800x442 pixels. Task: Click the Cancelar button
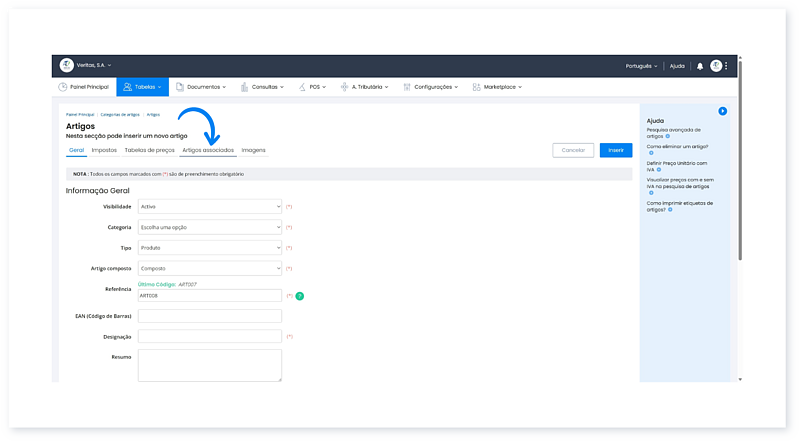573,150
